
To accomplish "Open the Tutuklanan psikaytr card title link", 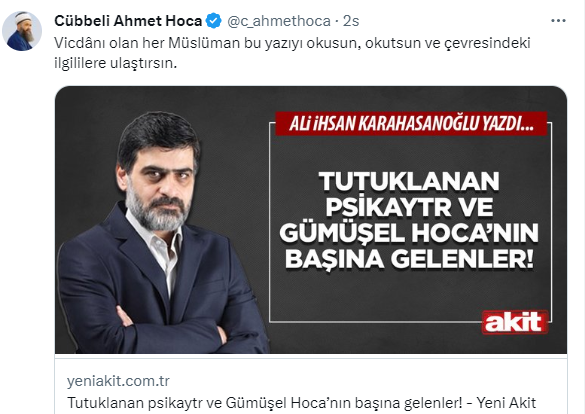I will (x=301, y=403).
